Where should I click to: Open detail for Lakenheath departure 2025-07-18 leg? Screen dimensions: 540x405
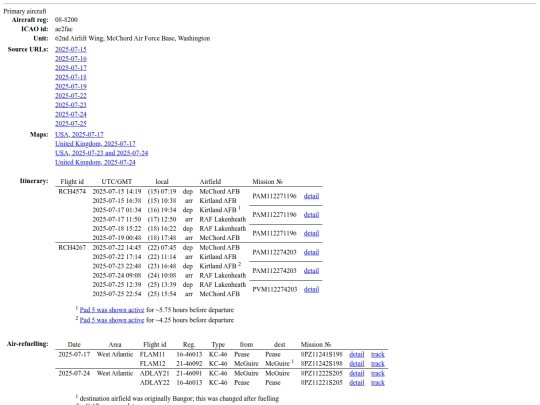[x=311, y=233]
